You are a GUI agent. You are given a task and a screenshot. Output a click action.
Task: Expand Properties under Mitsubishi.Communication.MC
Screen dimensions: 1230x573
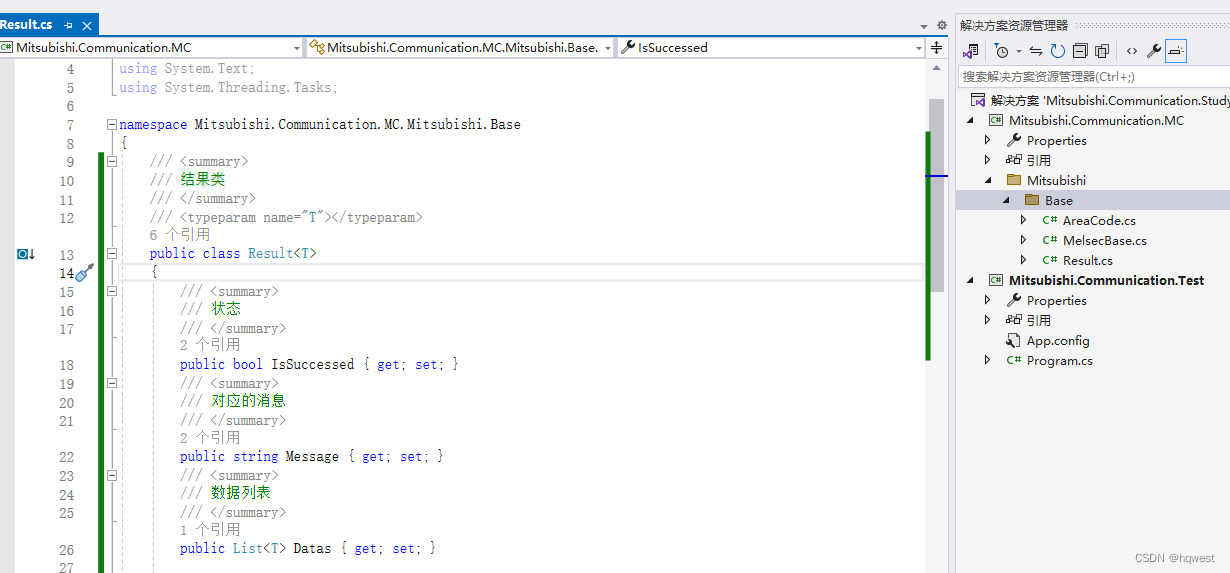987,140
